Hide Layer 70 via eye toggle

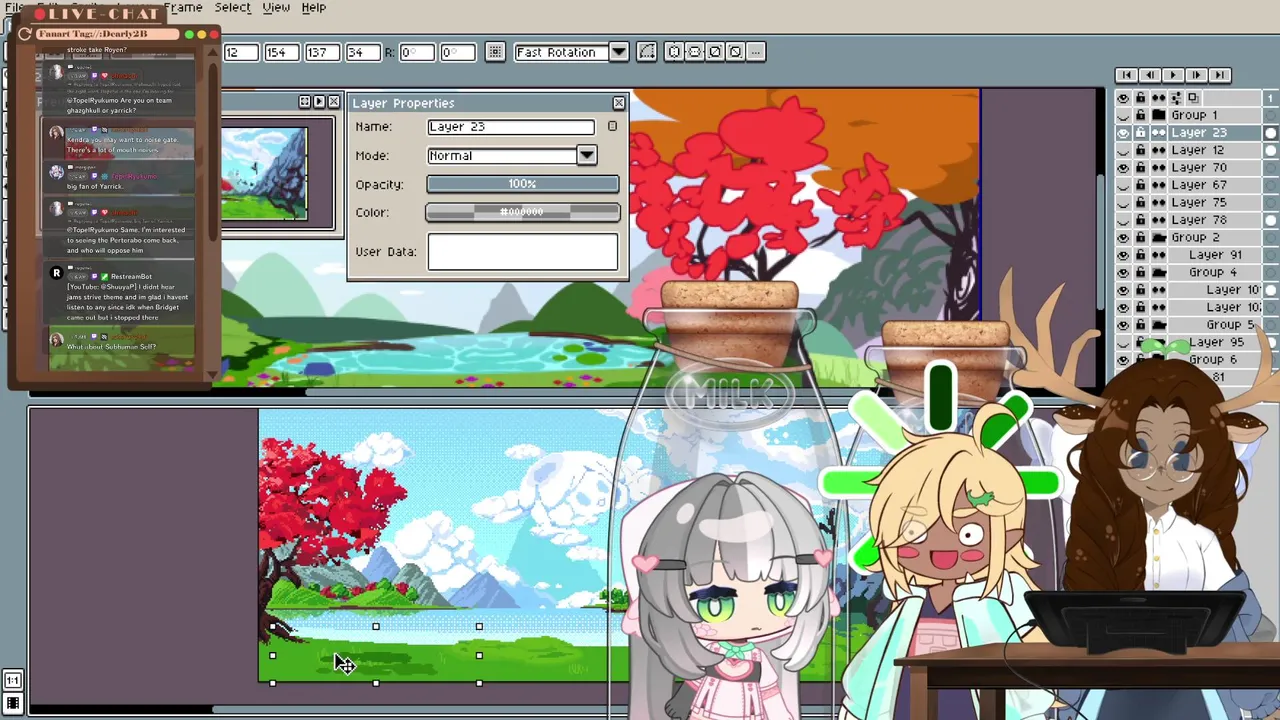click(1123, 168)
